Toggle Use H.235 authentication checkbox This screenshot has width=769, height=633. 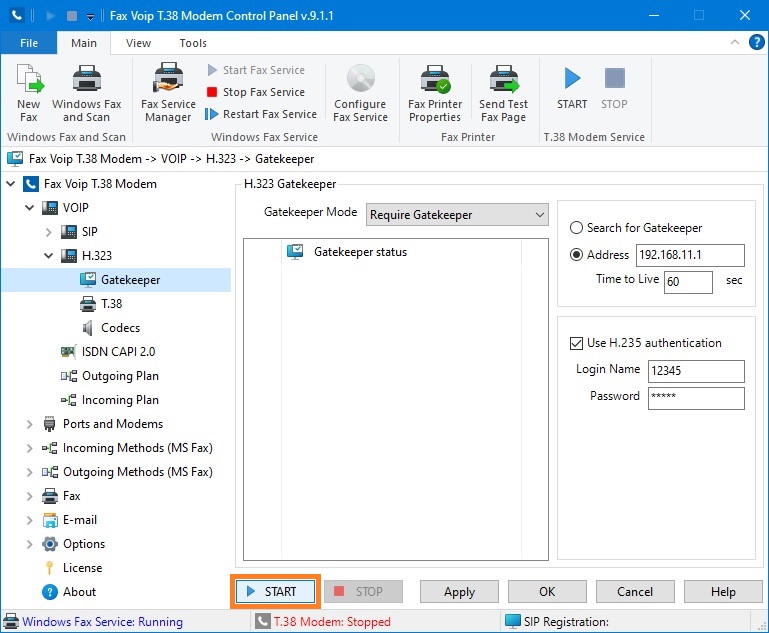click(576, 343)
